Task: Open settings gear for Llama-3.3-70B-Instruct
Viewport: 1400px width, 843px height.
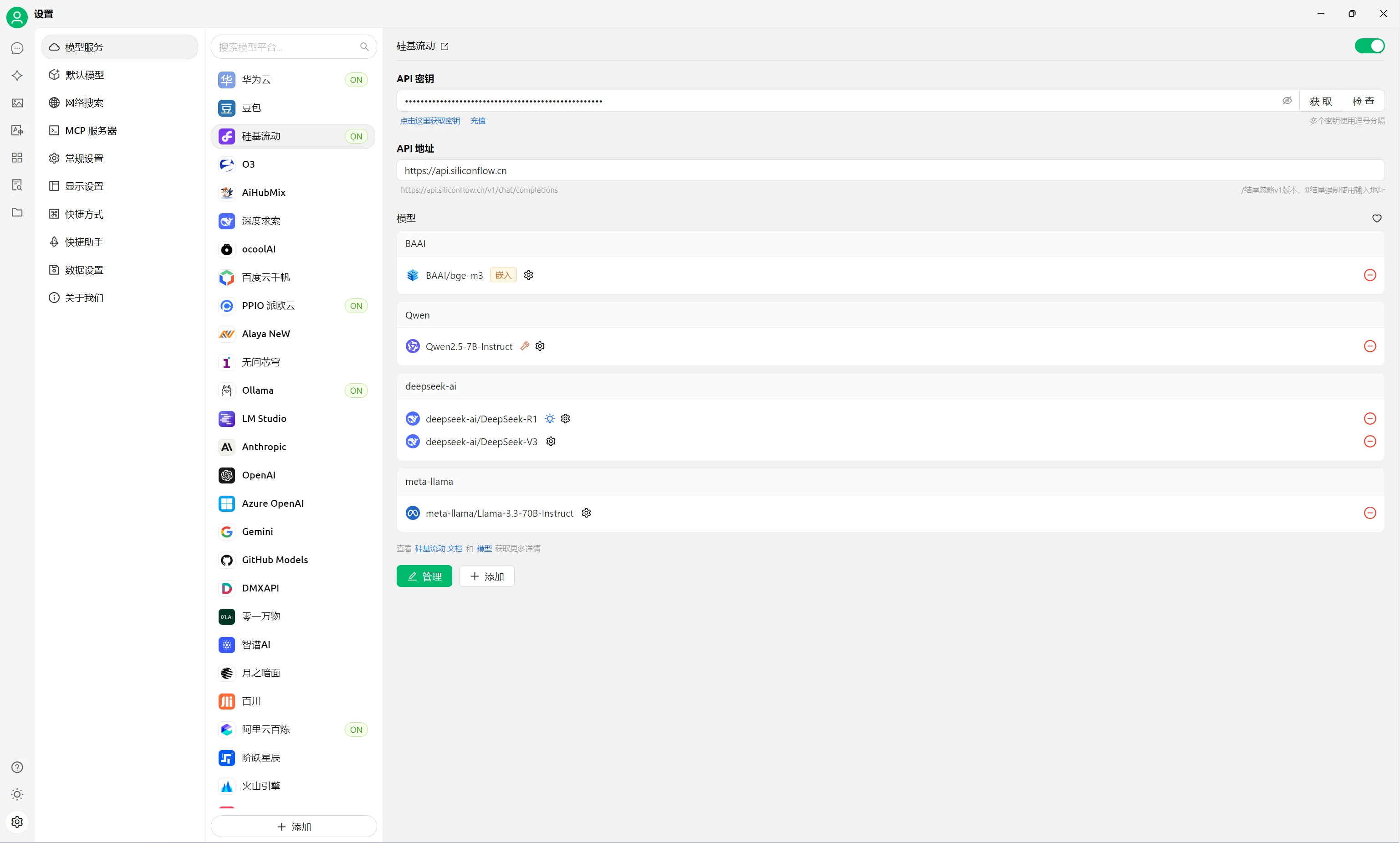Action: click(587, 513)
